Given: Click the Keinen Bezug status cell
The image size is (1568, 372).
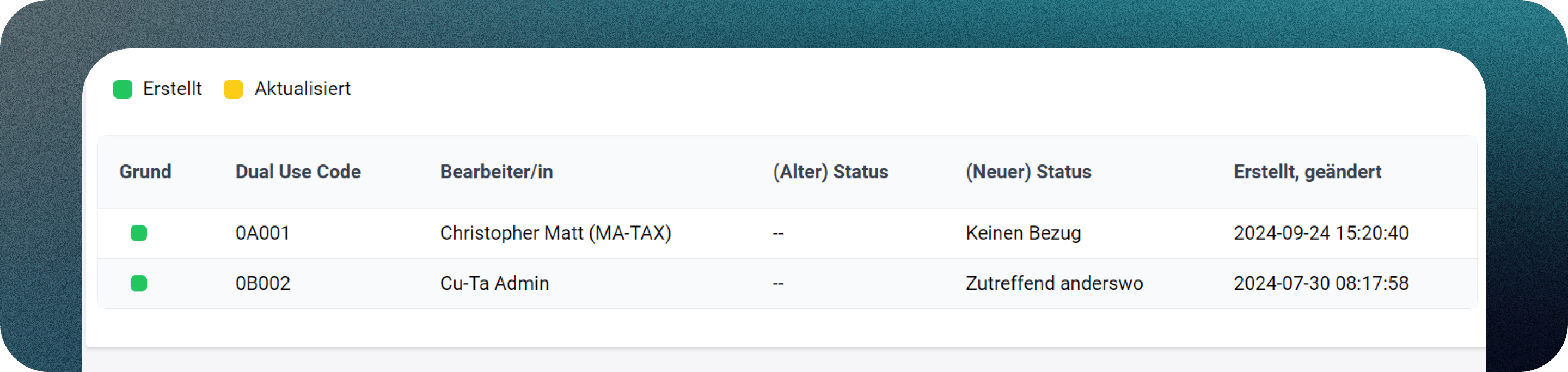Looking at the screenshot, I should pos(1023,233).
